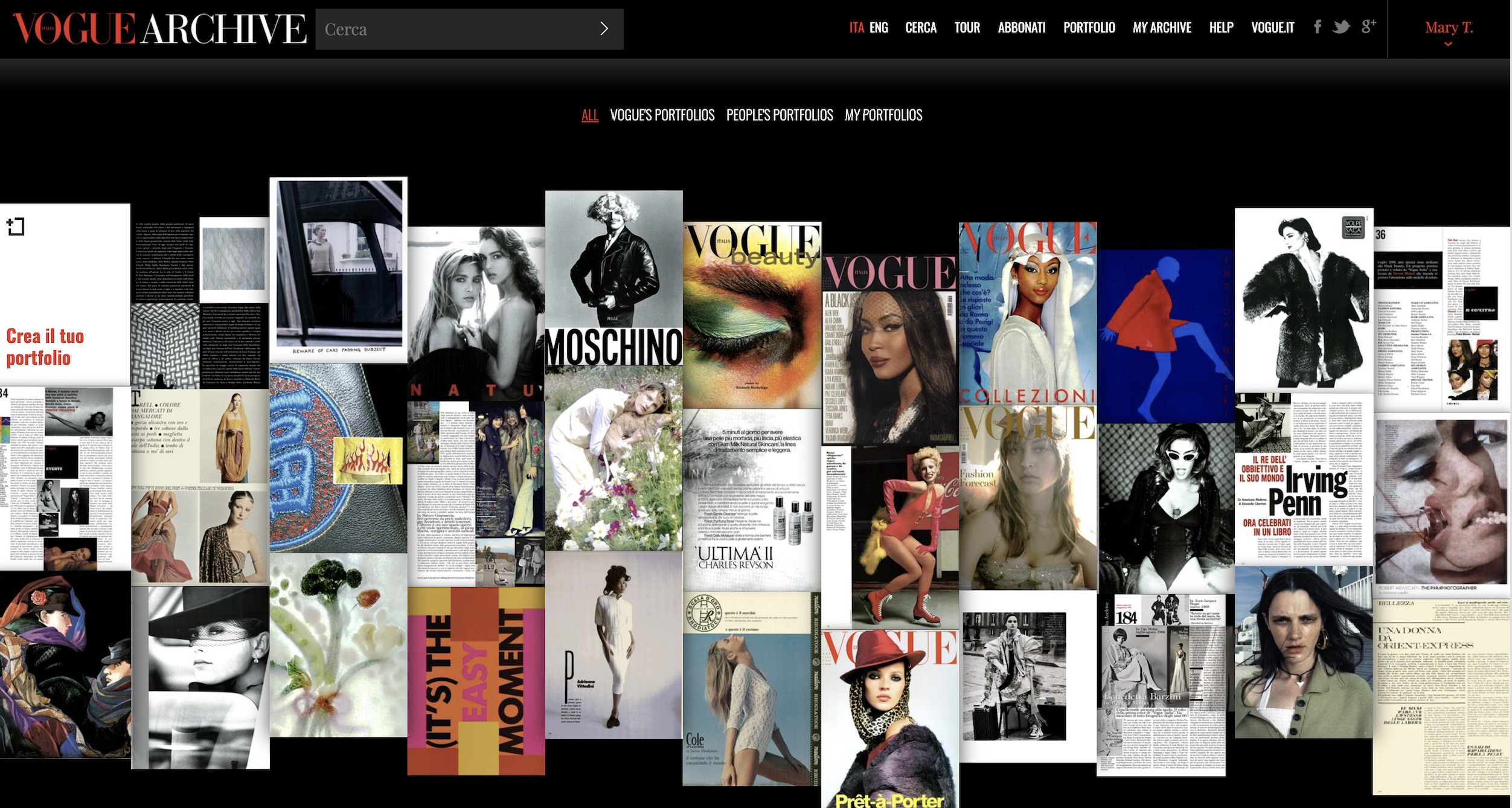
Task: Open the Vogue Fashion Forecast cover
Action: pyautogui.click(x=1028, y=498)
